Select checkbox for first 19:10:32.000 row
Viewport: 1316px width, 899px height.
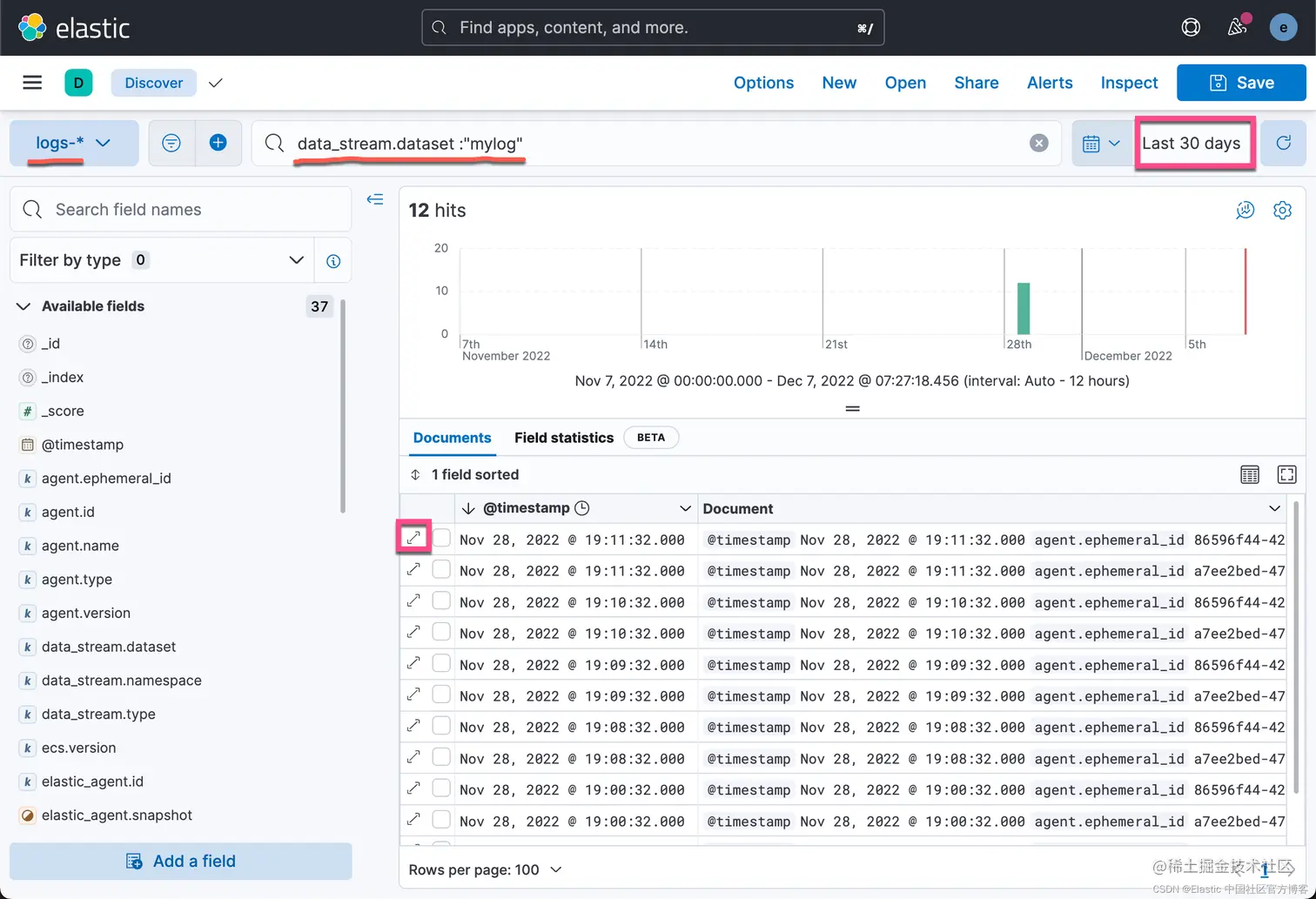click(442, 600)
